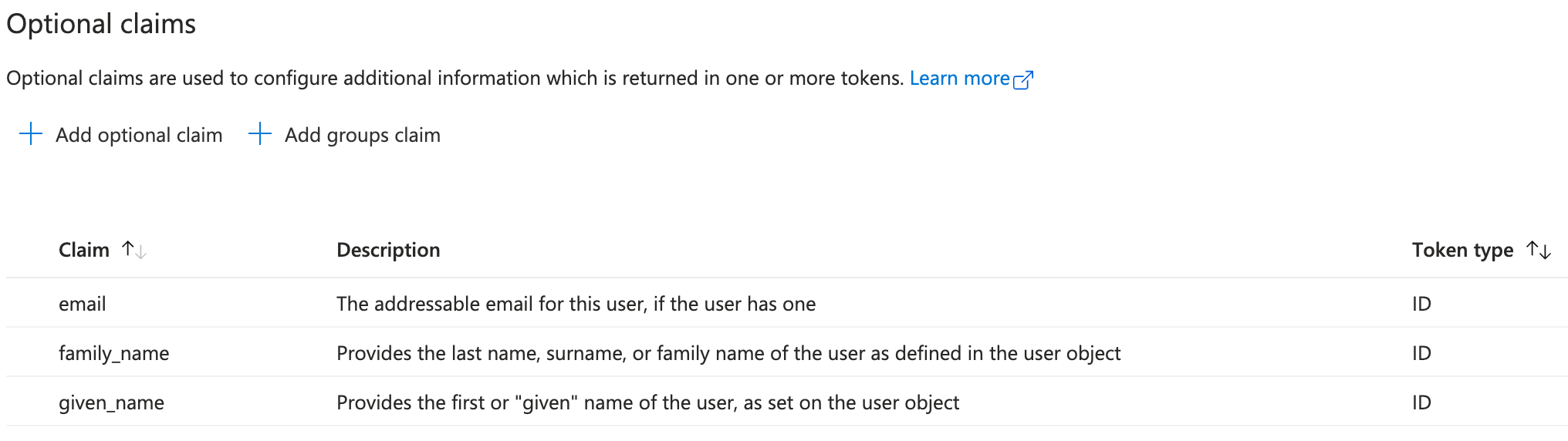Image resolution: width=1568 pixels, height=441 pixels.
Task: Select the email claim name
Action: (x=83, y=304)
